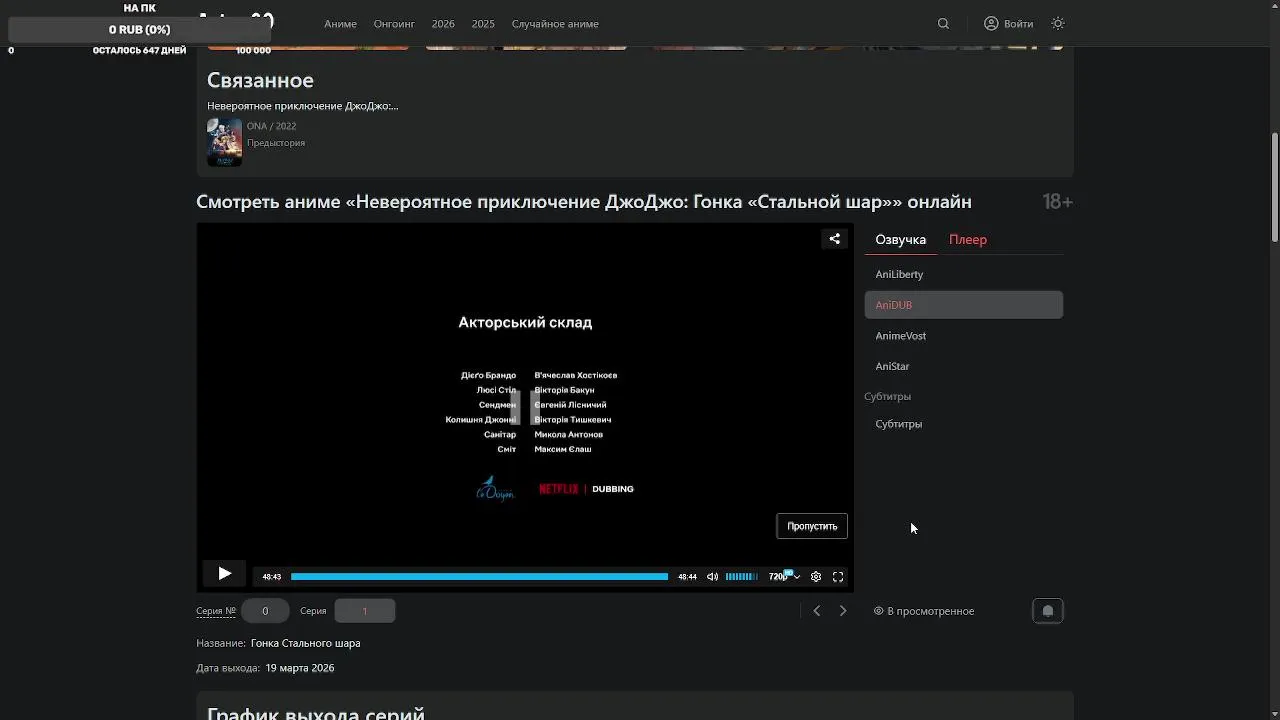Image resolution: width=1280 pixels, height=720 pixels.
Task: Click the Войти login link
Action: click(1008, 24)
